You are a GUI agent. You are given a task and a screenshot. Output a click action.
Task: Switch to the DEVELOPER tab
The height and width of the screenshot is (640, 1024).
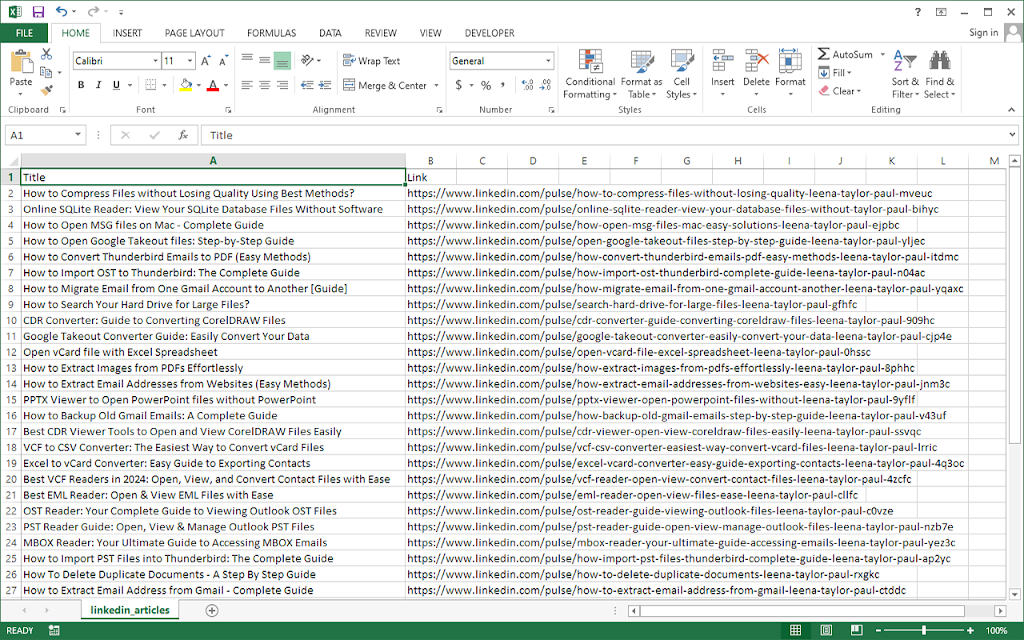(490, 33)
